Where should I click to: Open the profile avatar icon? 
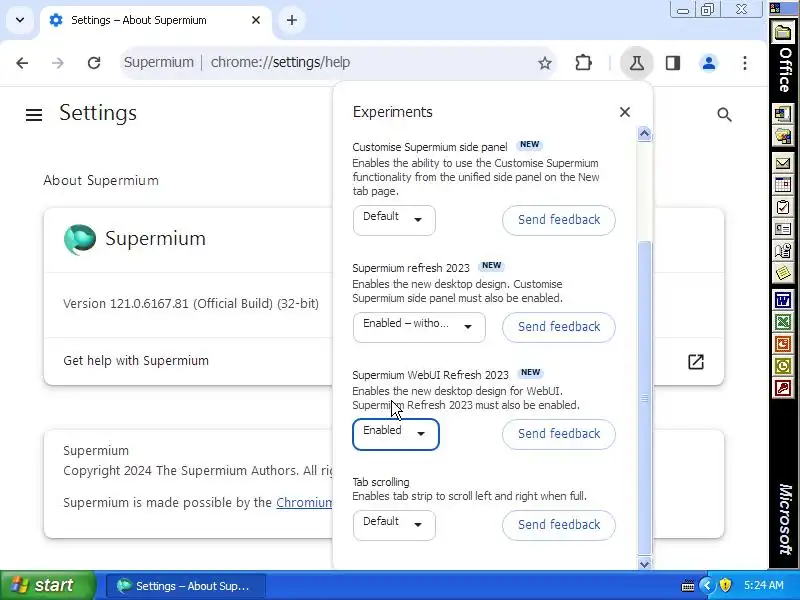pos(709,63)
